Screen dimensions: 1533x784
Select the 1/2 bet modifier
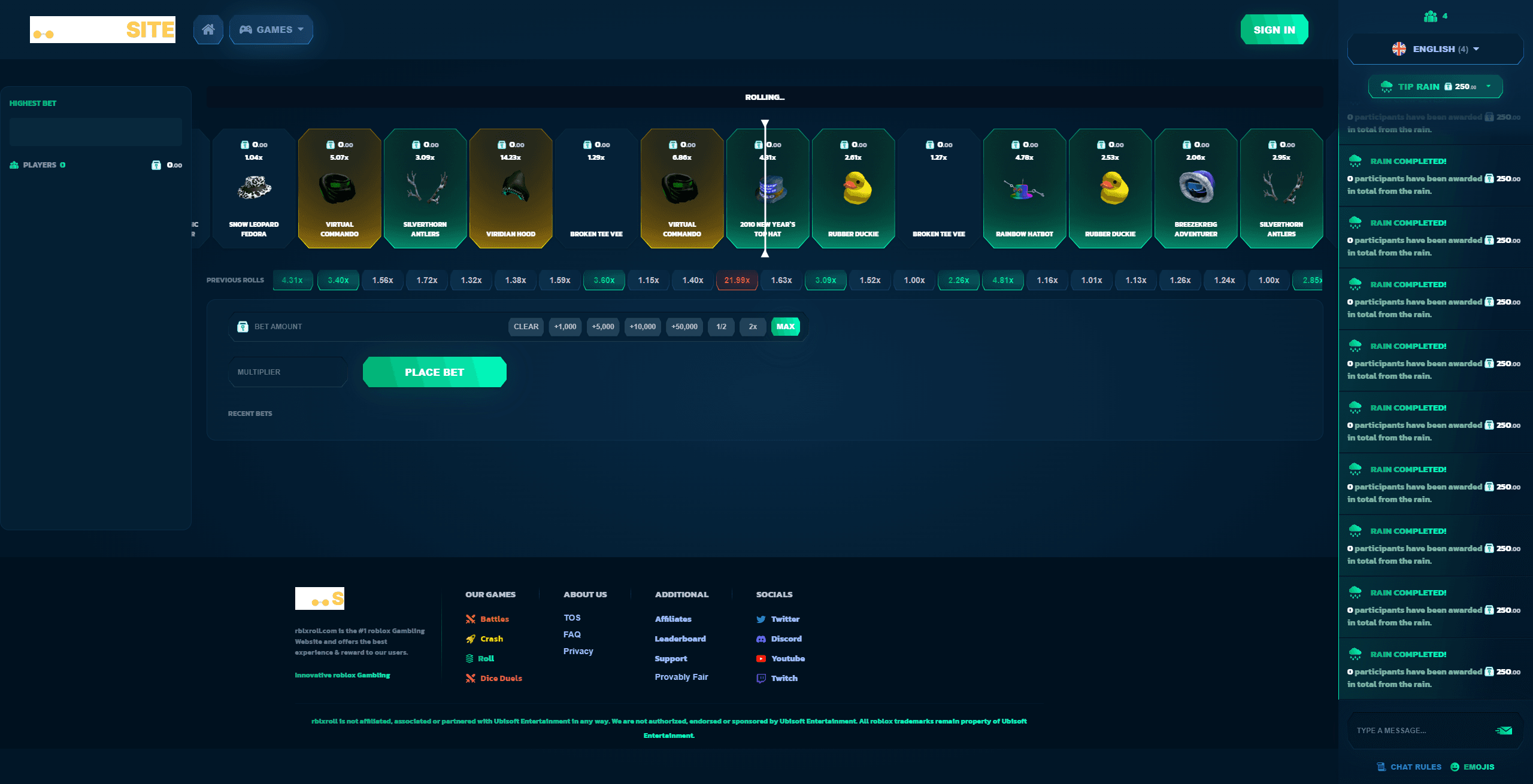tap(721, 326)
